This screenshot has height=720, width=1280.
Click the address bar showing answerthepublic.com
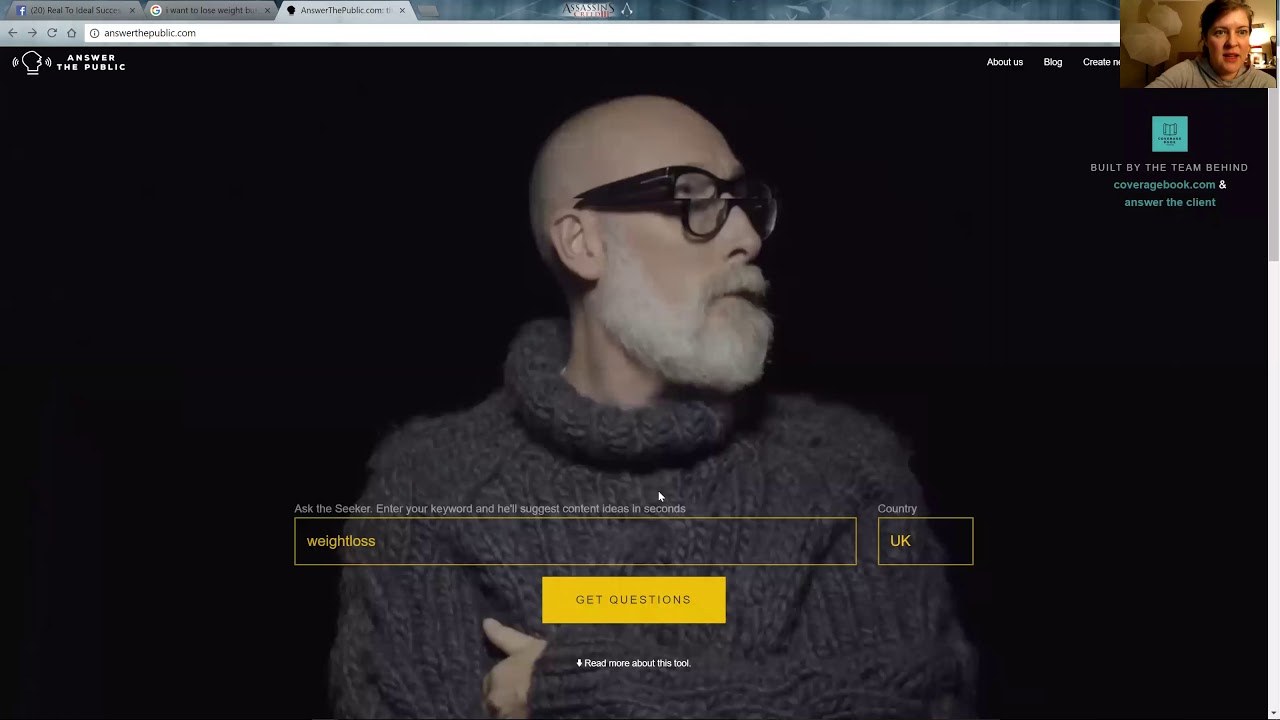pyautogui.click(x=600, y=33)
